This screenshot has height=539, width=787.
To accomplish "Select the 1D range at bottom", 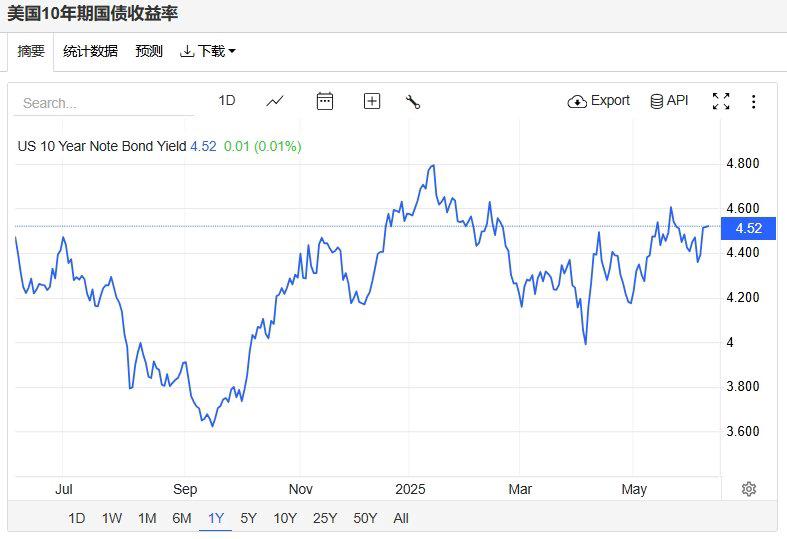I will [77, 518].
